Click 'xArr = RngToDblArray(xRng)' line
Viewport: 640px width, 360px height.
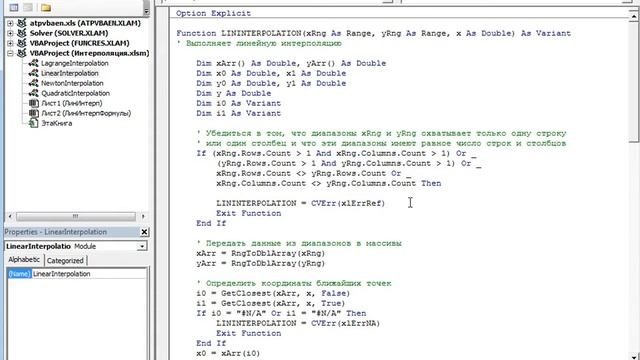coord(260,253)
